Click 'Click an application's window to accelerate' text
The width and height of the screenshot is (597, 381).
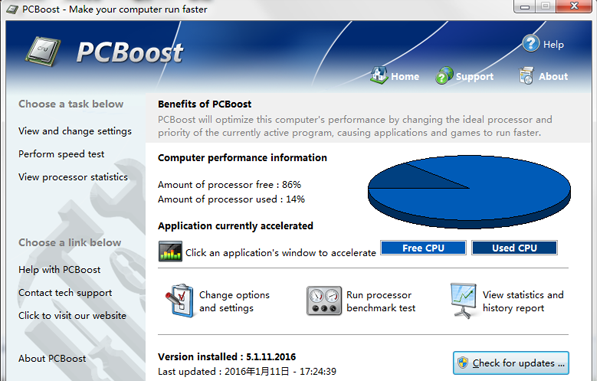coord(281,253)
